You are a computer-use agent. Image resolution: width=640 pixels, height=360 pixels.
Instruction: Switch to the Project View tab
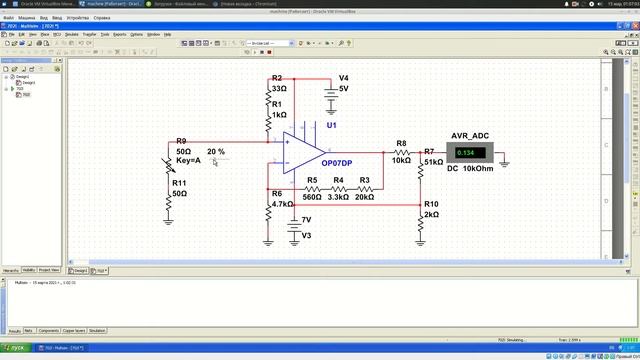pyautogui.click(x=49, y=270)
